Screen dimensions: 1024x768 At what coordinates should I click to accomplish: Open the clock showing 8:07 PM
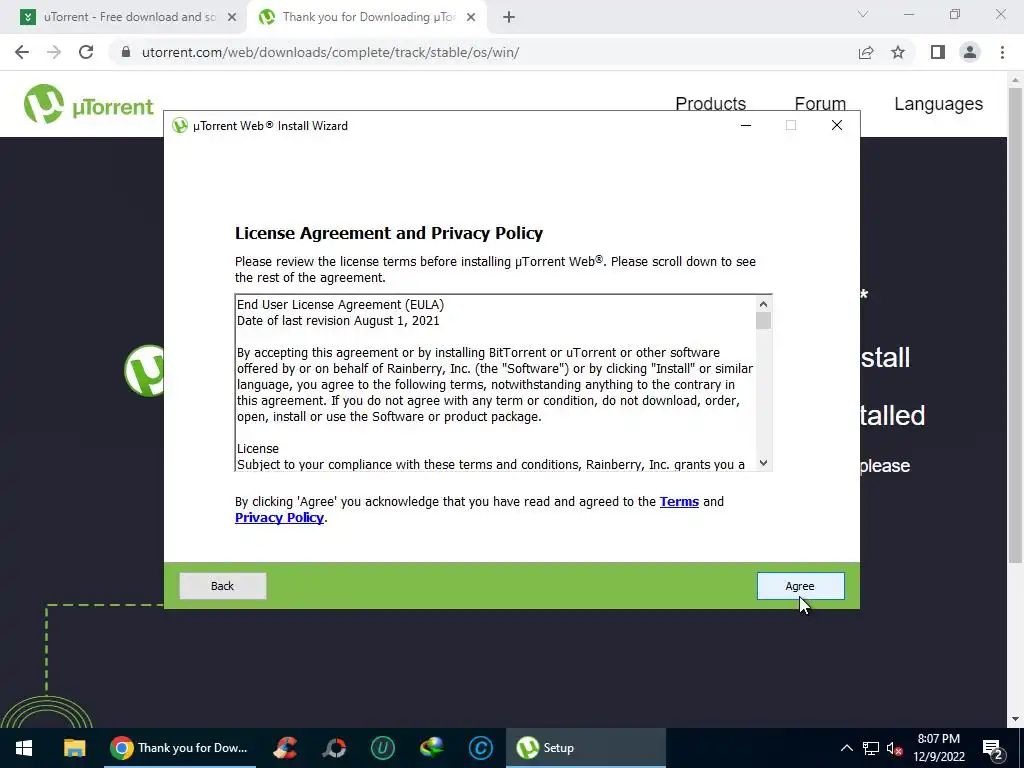pyautogui.click(x=939, y=748)
